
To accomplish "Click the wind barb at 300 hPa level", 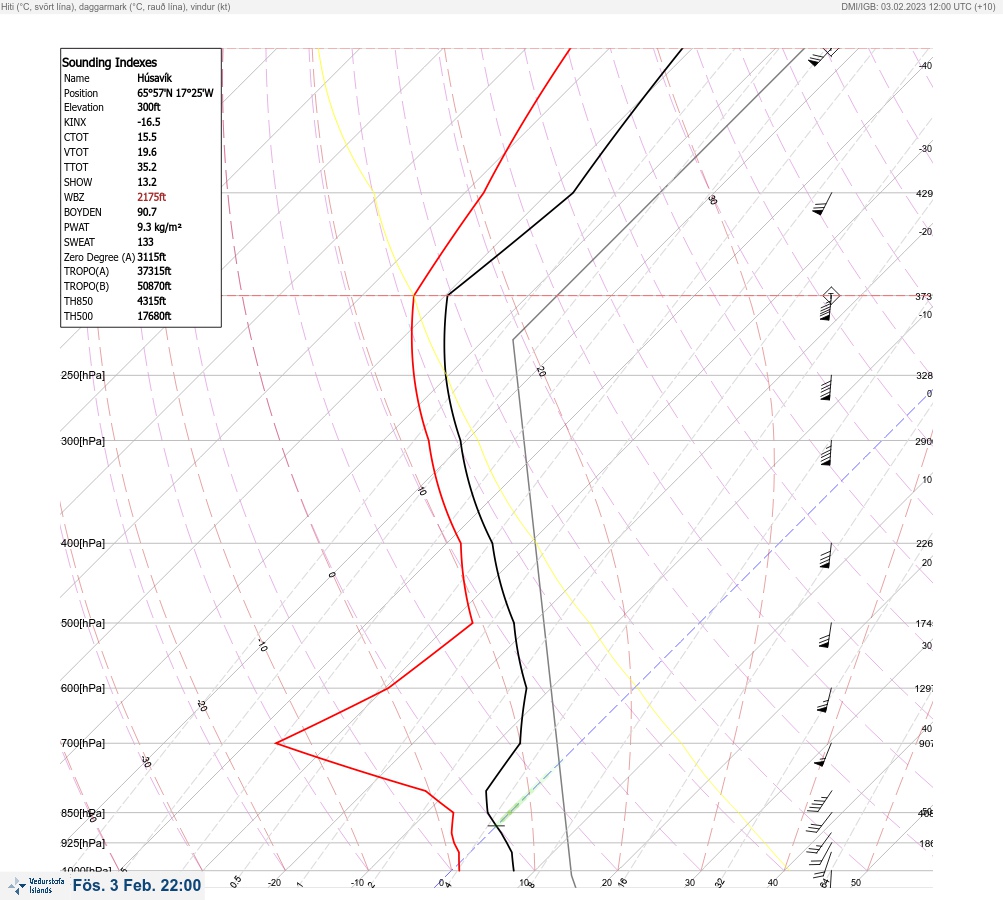I will coord(826,453).
